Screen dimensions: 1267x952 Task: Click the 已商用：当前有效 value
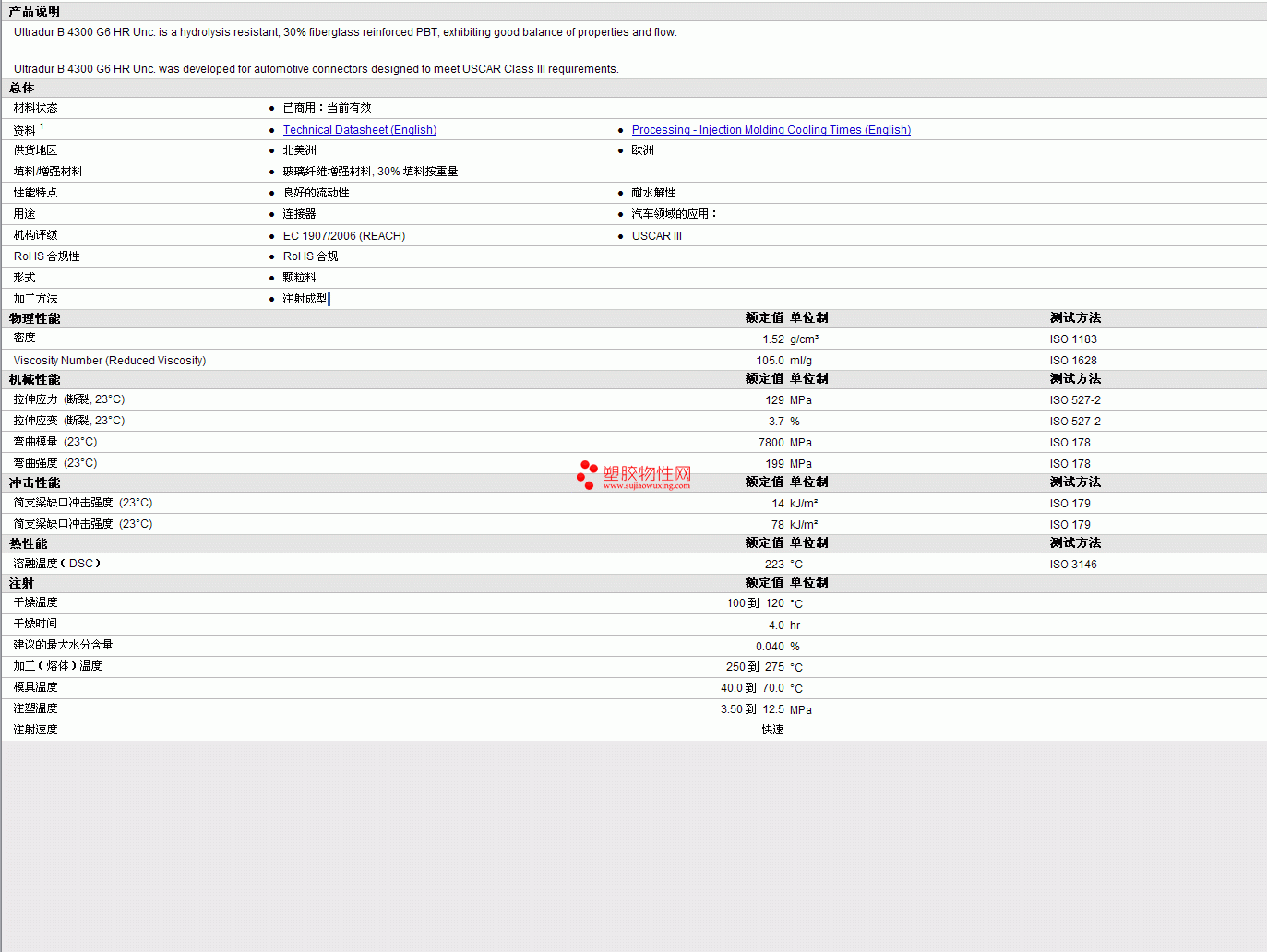pyautogui.click(x=327, y=108)
